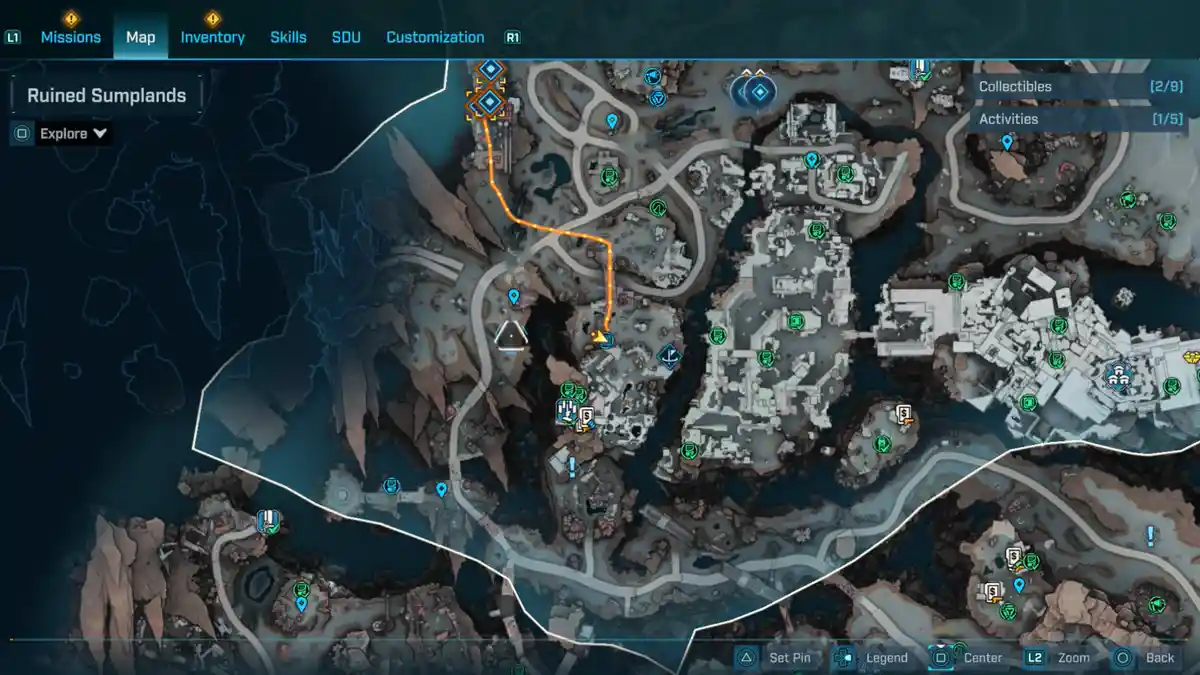Go to the SDU tab
The width and height of the screenshot is (1200, 675).
click(346, 37)
